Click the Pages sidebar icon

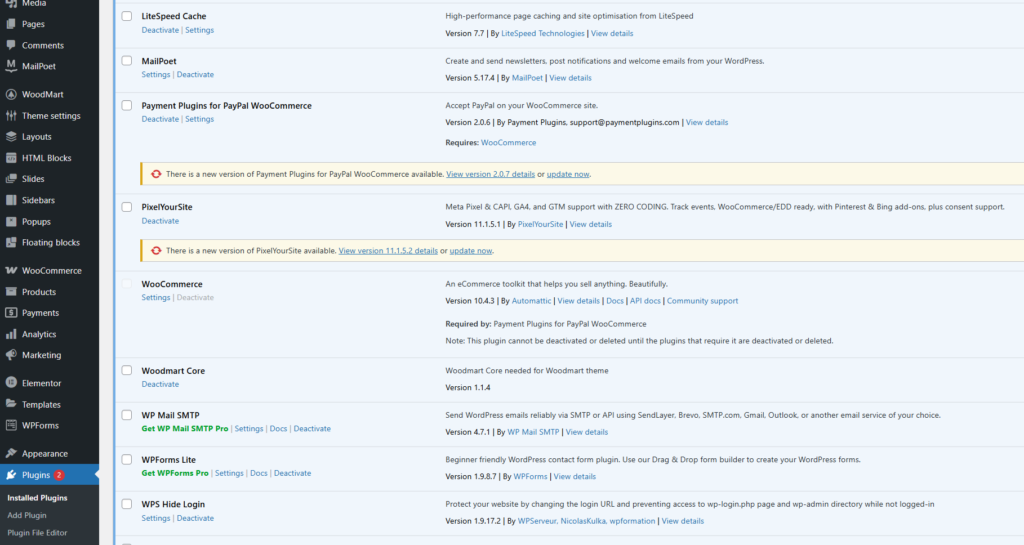click(x=11, y=24)
